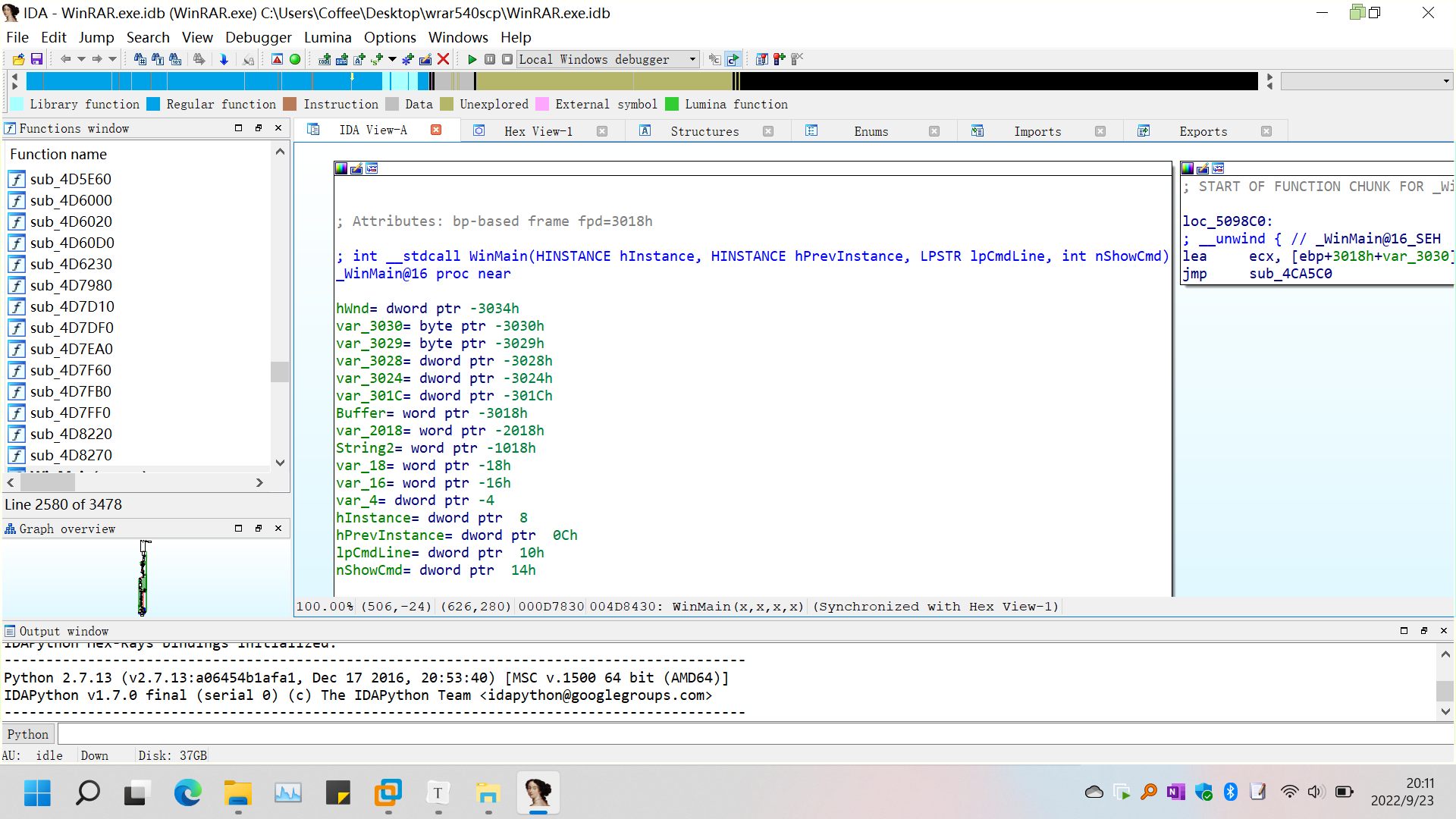Select function sub_4D8270 in the list
The width and height of the screenshot is (1456, 819).
tap(71, 455)
